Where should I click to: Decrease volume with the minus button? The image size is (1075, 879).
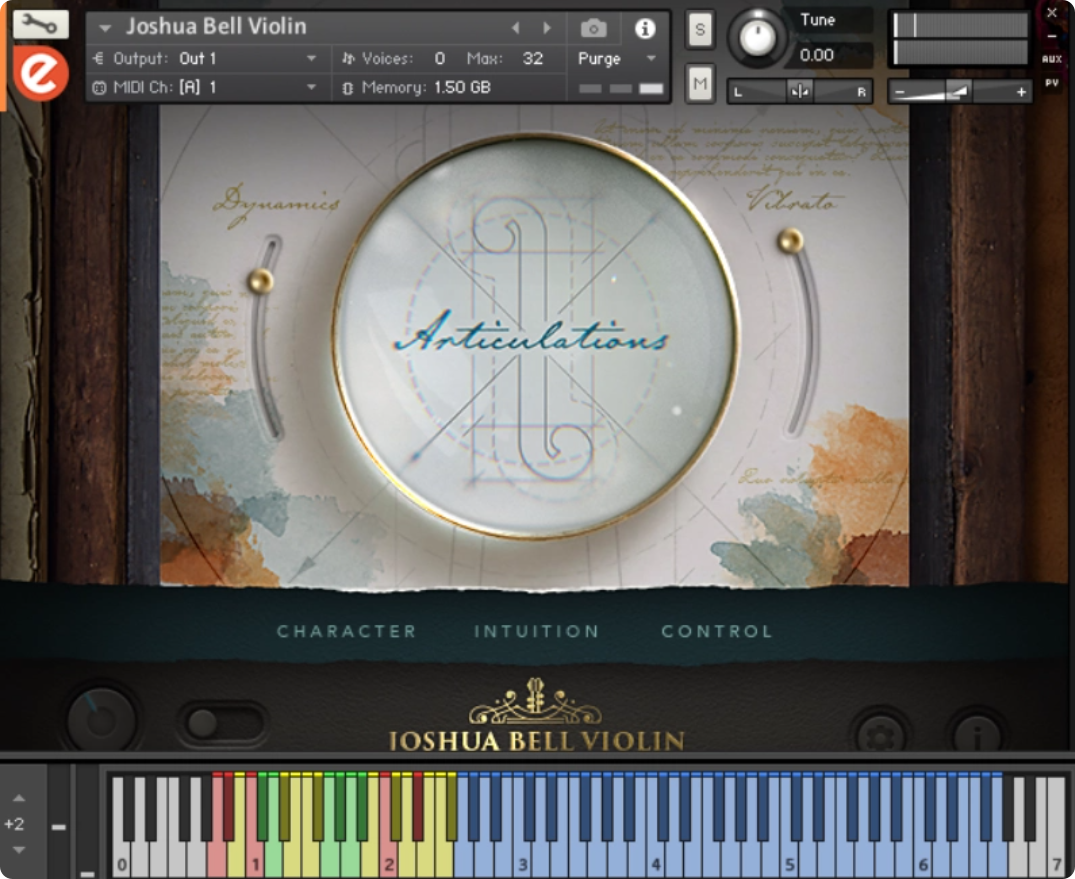[900, 92]
